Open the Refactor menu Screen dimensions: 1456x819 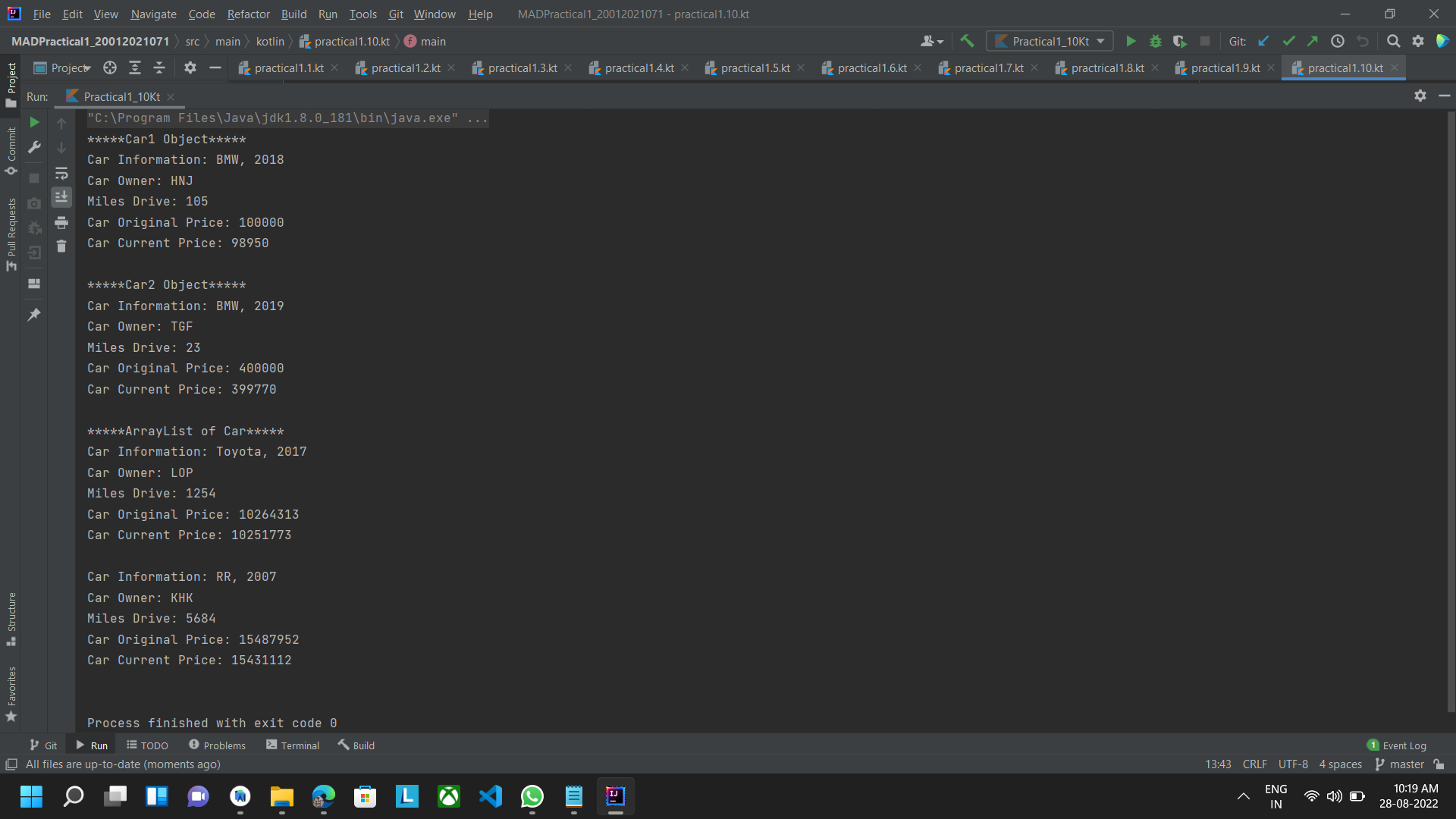tap(248, 14)
